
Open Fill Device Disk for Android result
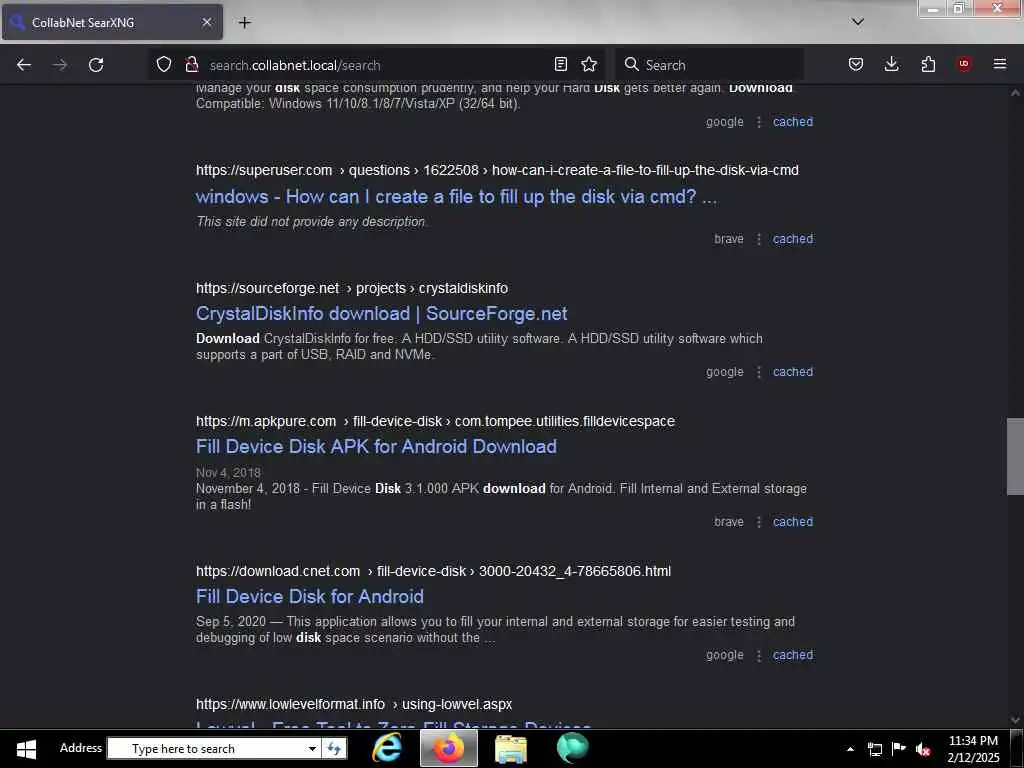(x=310, y=596)
